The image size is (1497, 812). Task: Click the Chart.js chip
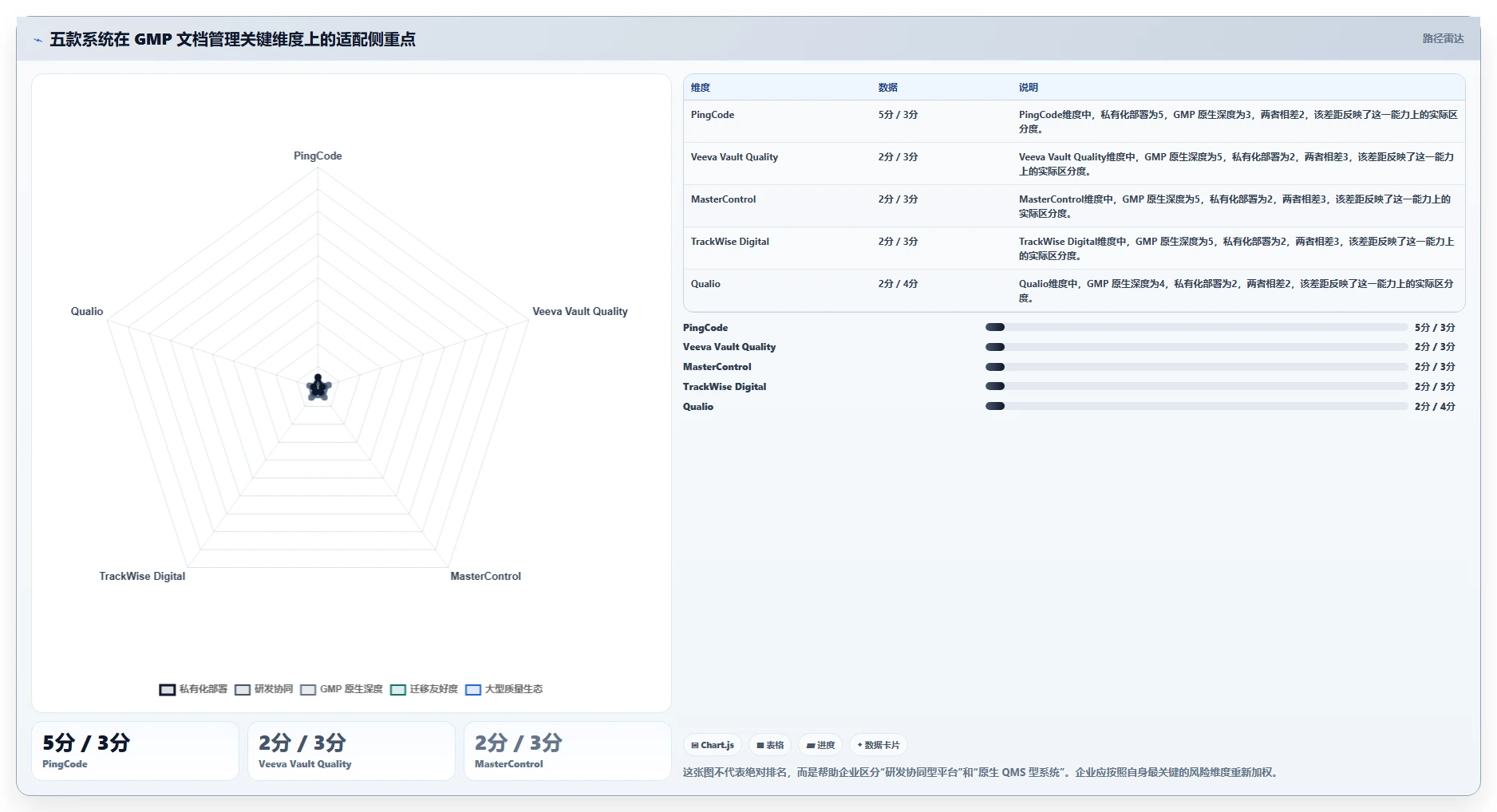click(713, 745)
